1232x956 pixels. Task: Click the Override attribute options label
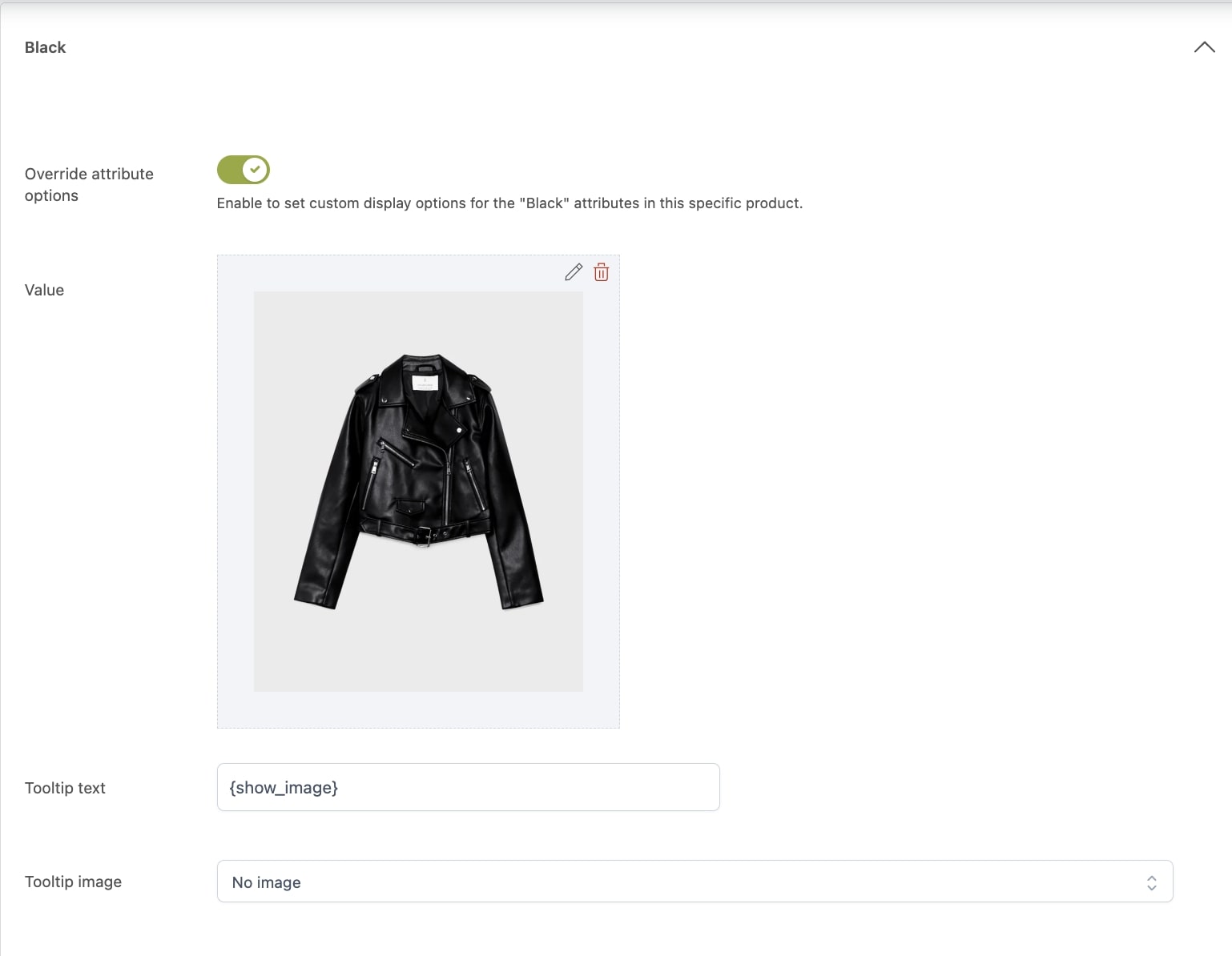[89, 185]
